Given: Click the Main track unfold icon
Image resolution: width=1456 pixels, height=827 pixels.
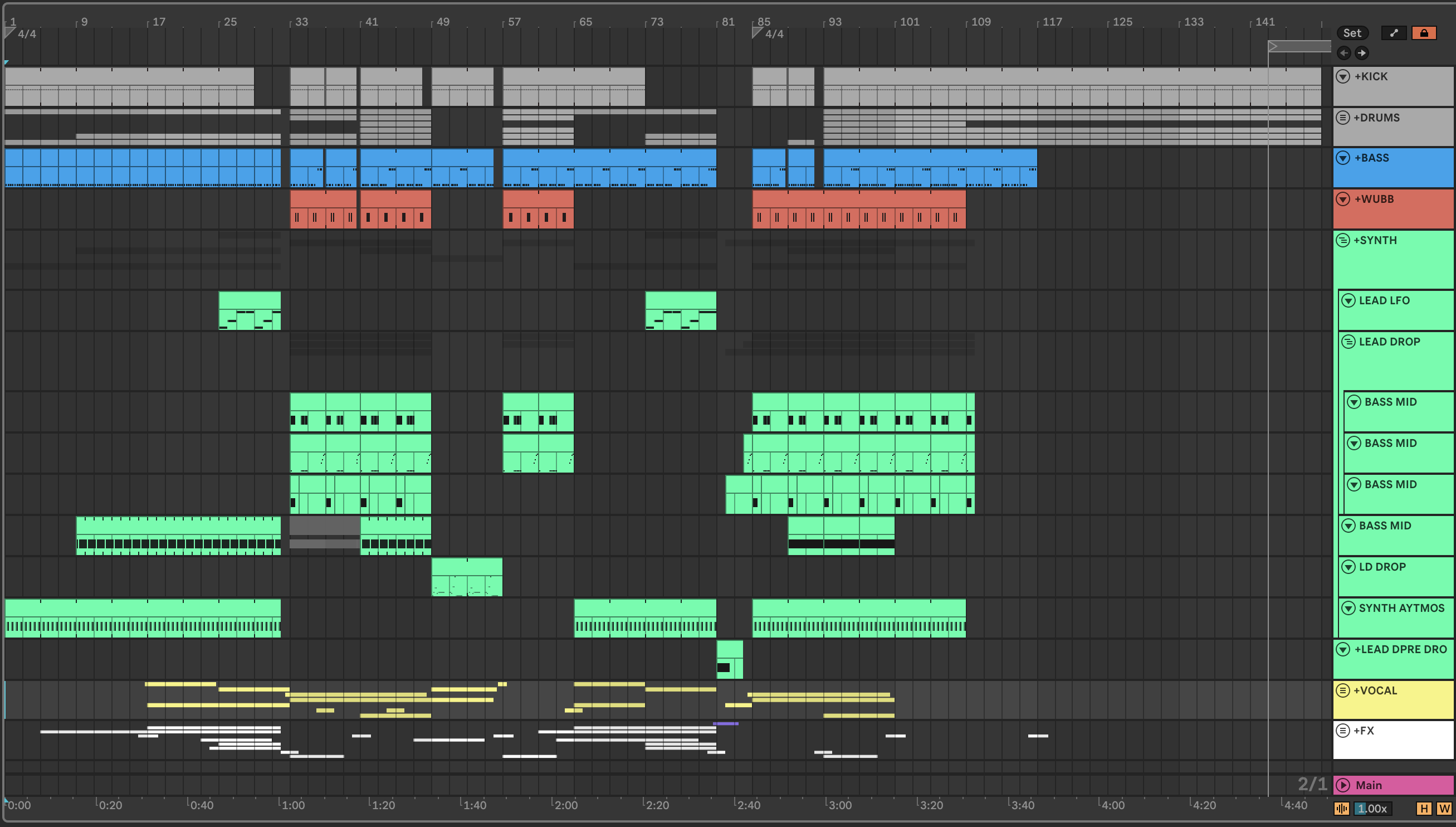Looking at the screenshot, I should (x=1343, y=785).
